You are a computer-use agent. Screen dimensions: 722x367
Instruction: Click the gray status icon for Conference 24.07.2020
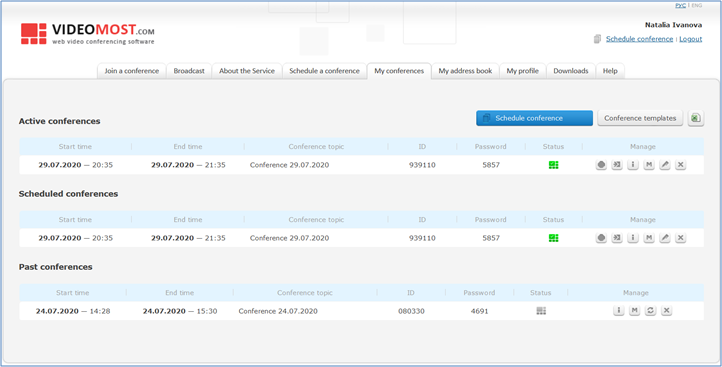click(x=541, y=311)
